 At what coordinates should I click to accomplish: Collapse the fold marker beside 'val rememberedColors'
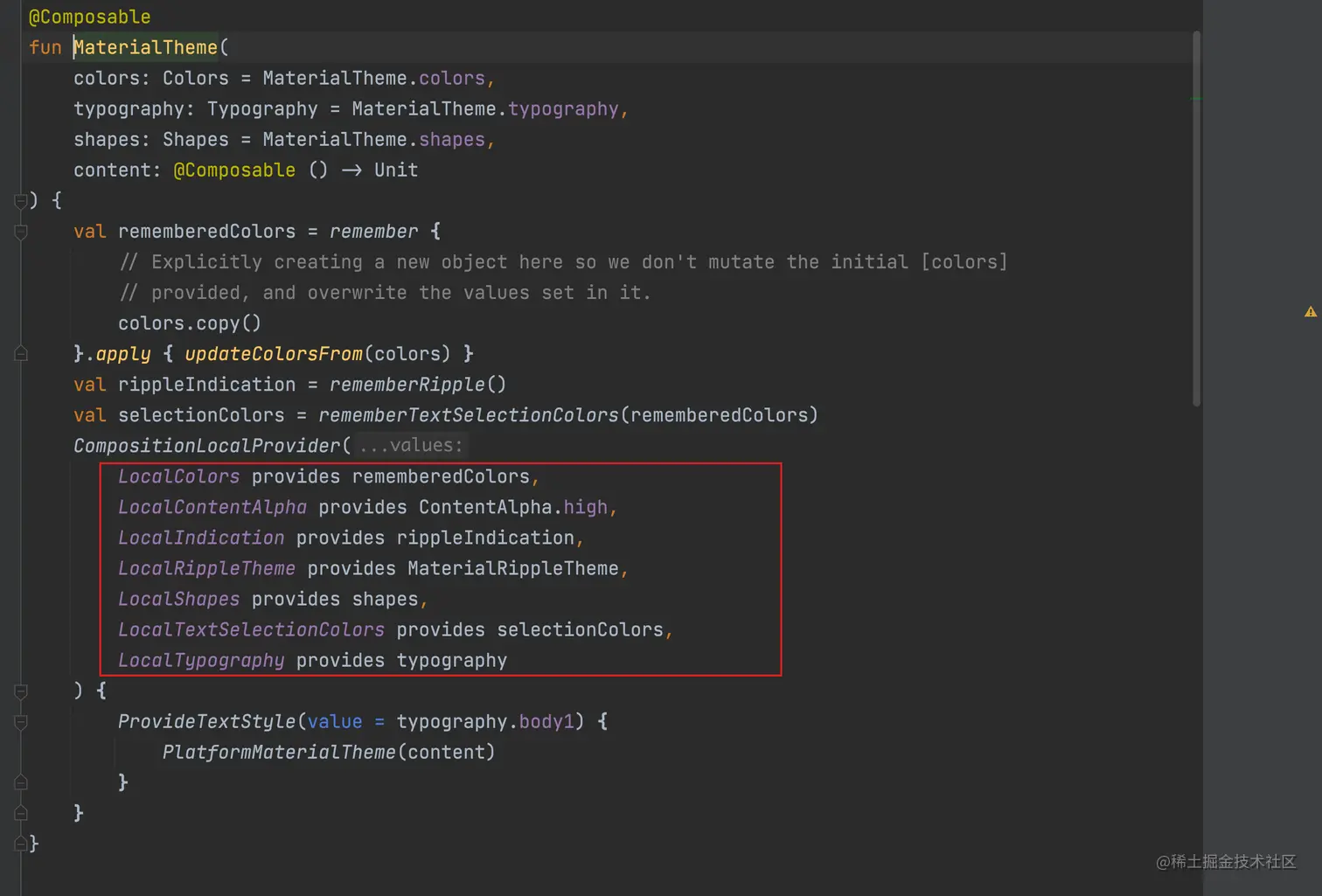[x=21, y=232]
